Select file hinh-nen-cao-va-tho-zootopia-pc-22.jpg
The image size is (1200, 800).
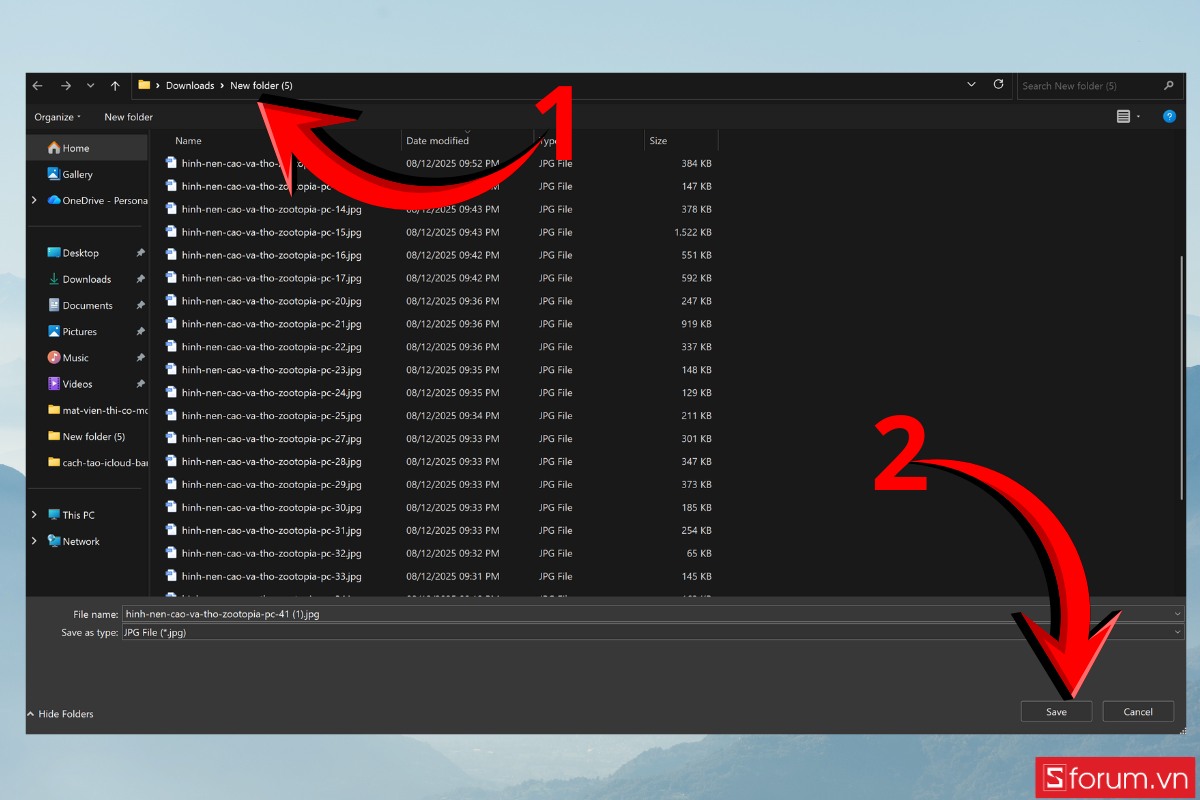(271, 347)
